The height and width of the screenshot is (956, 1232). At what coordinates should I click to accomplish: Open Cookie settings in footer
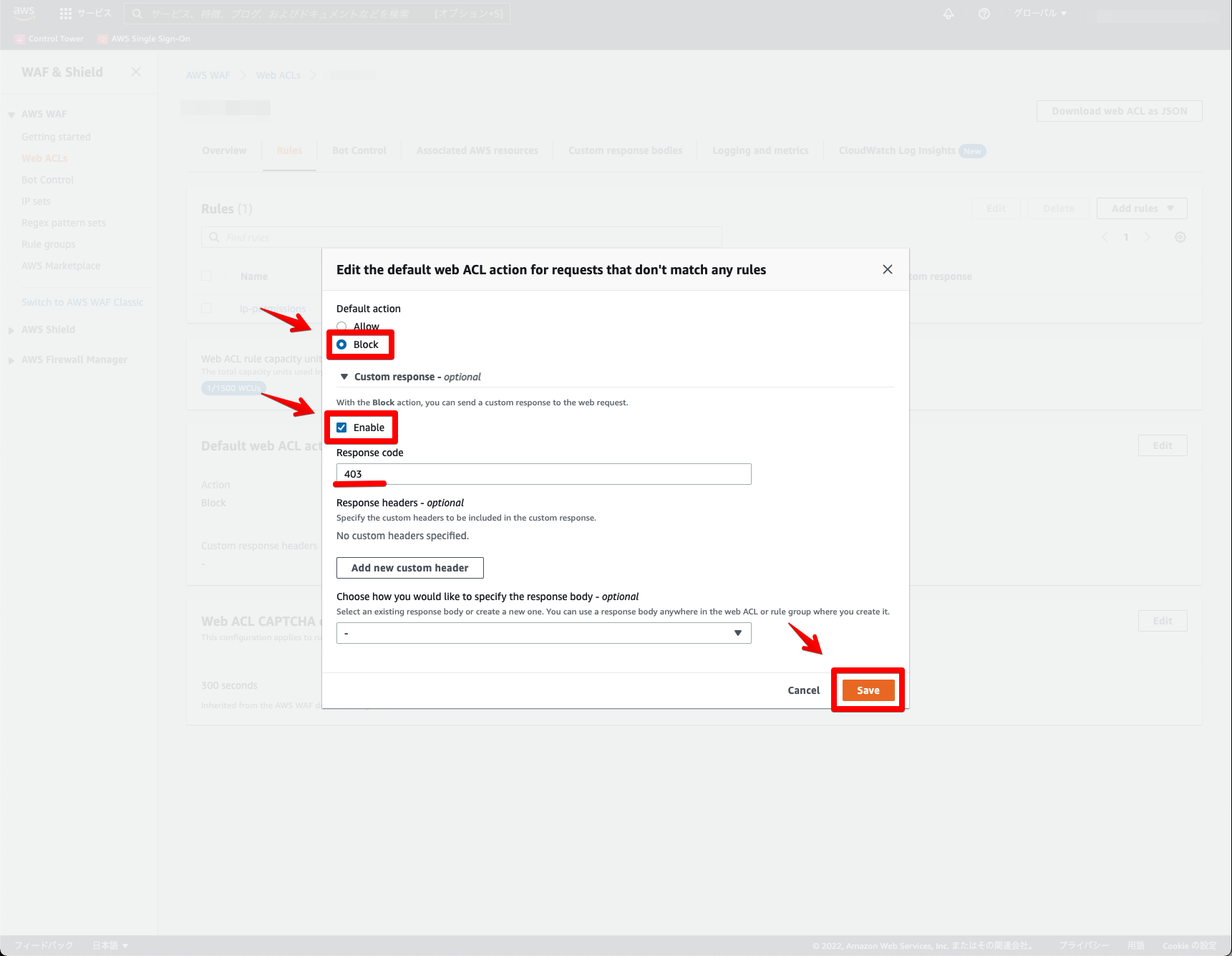1189,945
